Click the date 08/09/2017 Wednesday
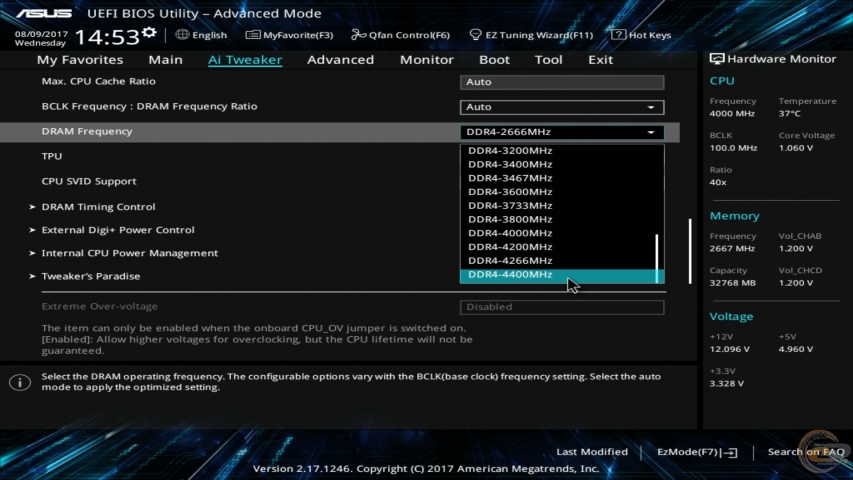 point(41,38)
